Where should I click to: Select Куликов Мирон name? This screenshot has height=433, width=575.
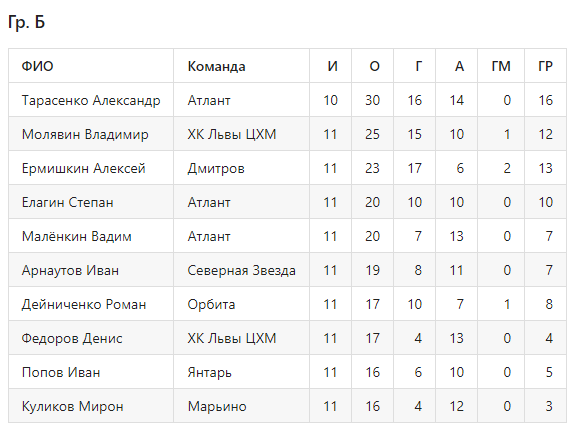(73, 407)
